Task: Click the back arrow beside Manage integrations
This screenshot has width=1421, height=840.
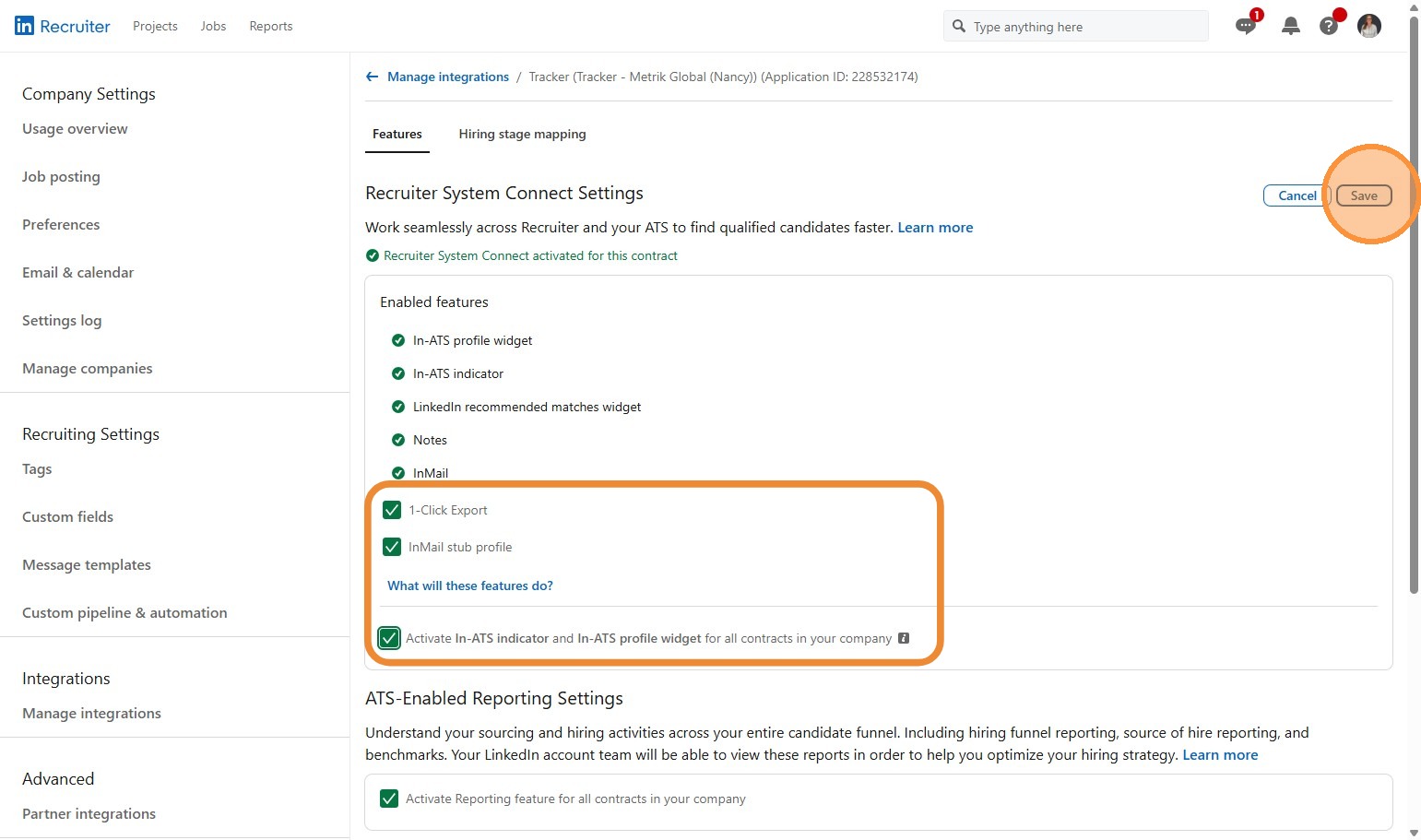Action: [x=373, y=77]
